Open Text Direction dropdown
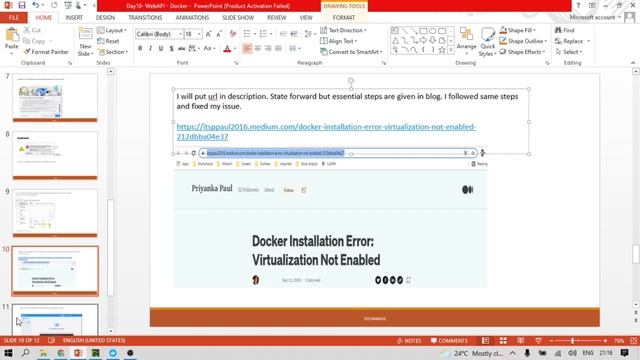 click(343, 30)
